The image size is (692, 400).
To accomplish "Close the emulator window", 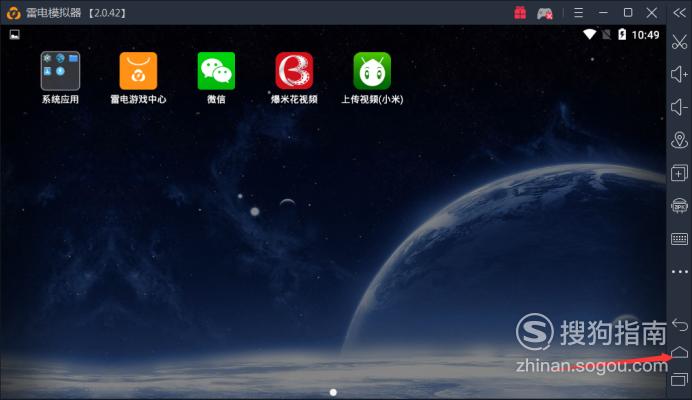I will coord(652,12).
